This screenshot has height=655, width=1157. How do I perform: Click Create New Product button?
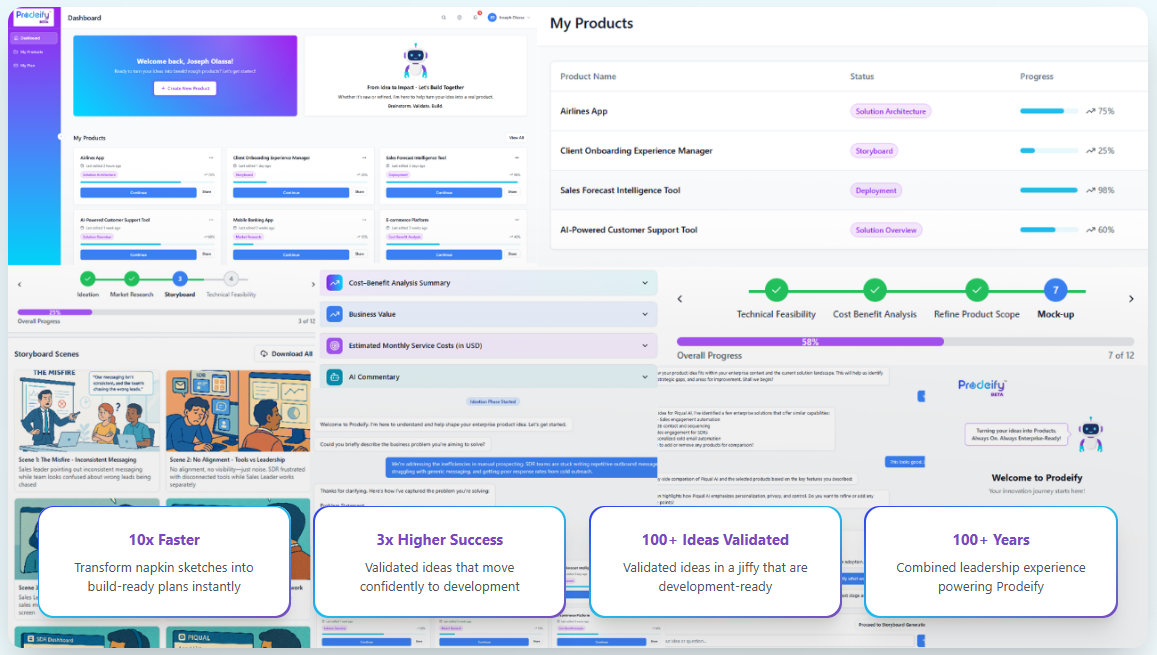pos(185,89)
